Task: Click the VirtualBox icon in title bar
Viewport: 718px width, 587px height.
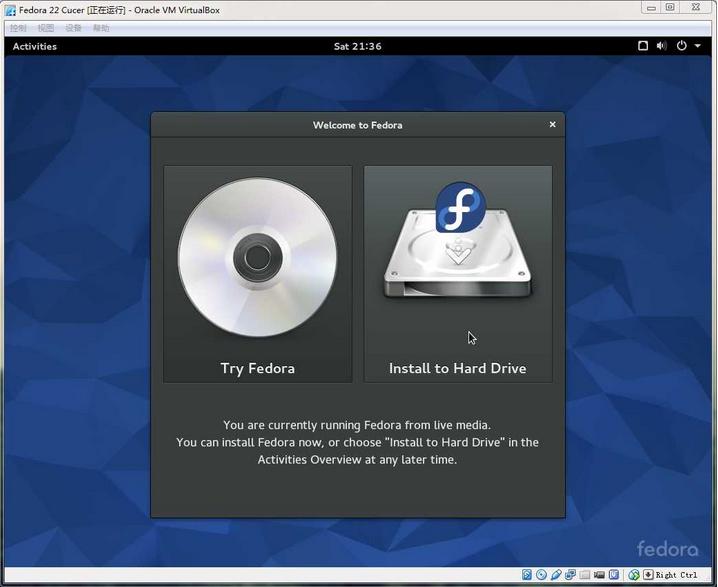Action: (11, 10)
